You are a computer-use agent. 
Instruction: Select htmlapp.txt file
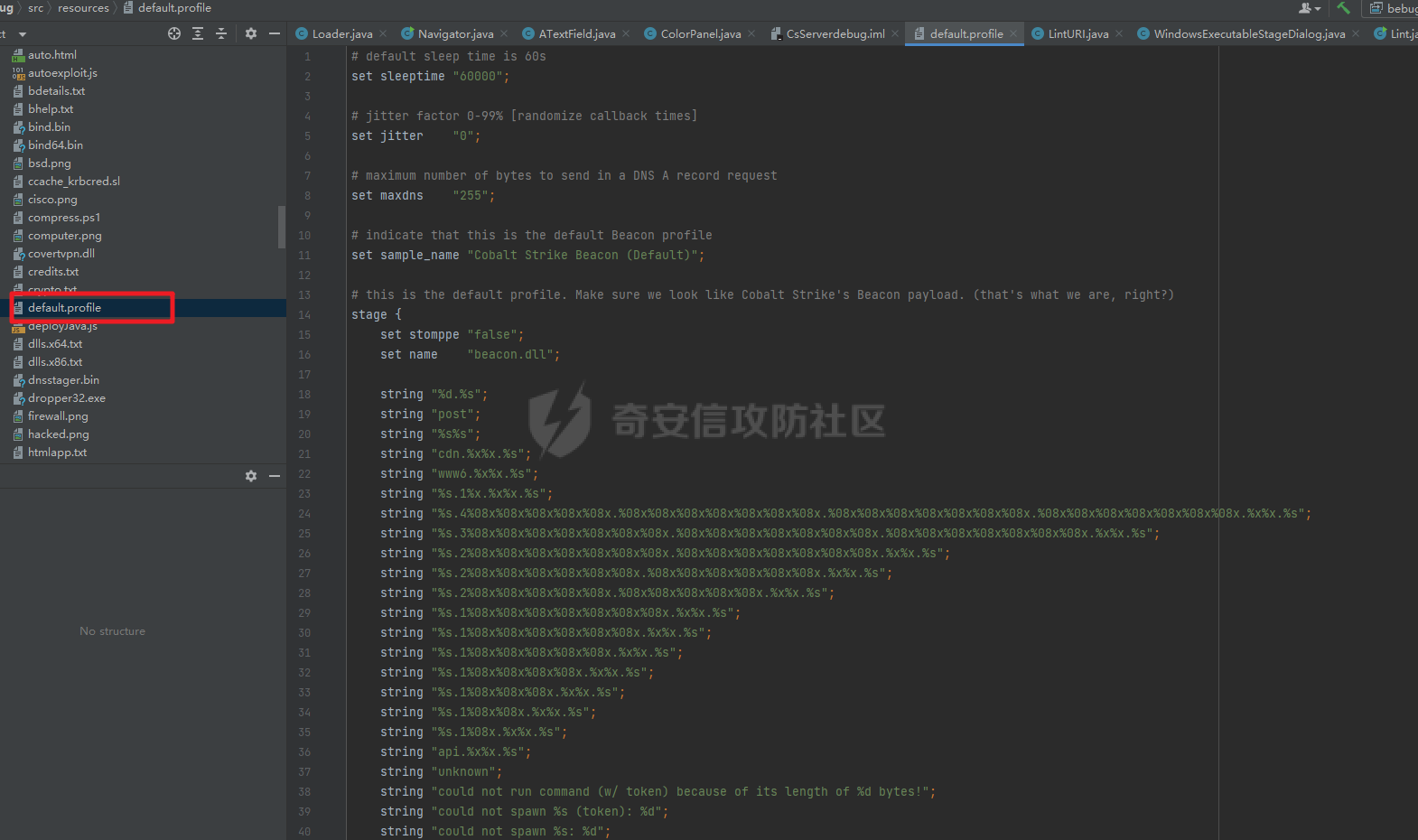coord(58,453)
